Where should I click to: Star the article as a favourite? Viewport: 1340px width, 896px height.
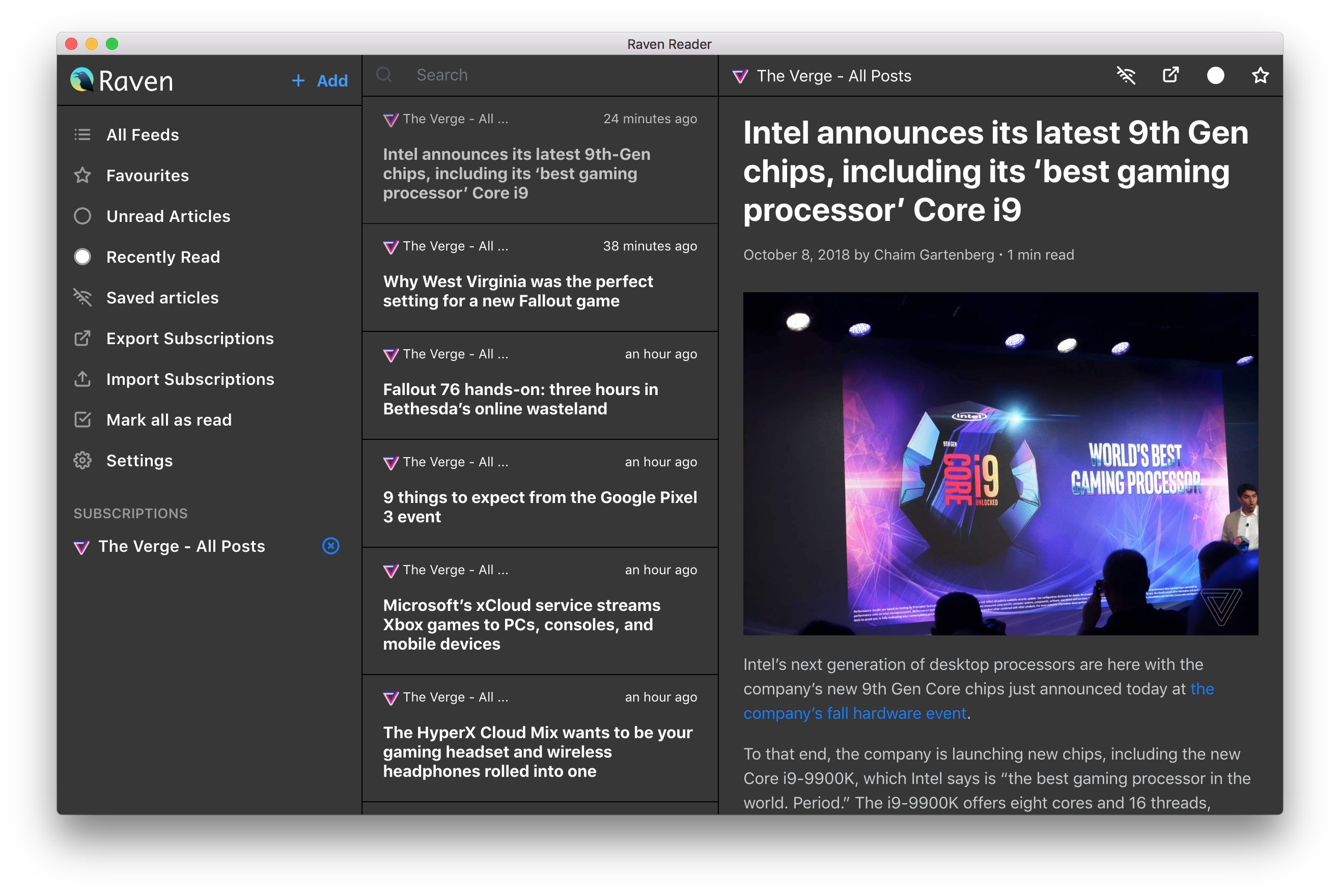[x=1260, y=75]
